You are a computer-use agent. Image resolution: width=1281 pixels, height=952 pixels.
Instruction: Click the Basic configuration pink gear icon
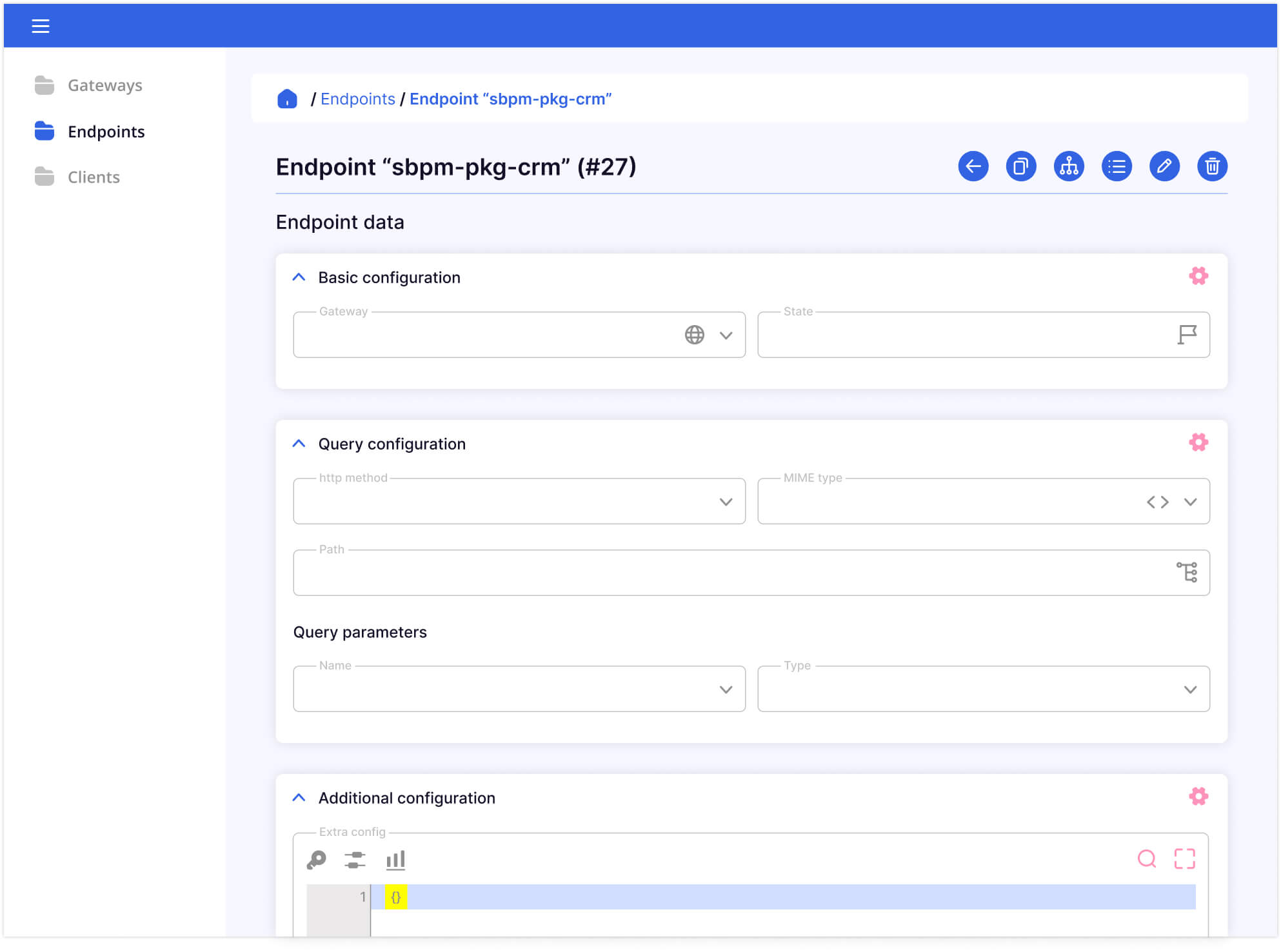[x=1198, y=276]
